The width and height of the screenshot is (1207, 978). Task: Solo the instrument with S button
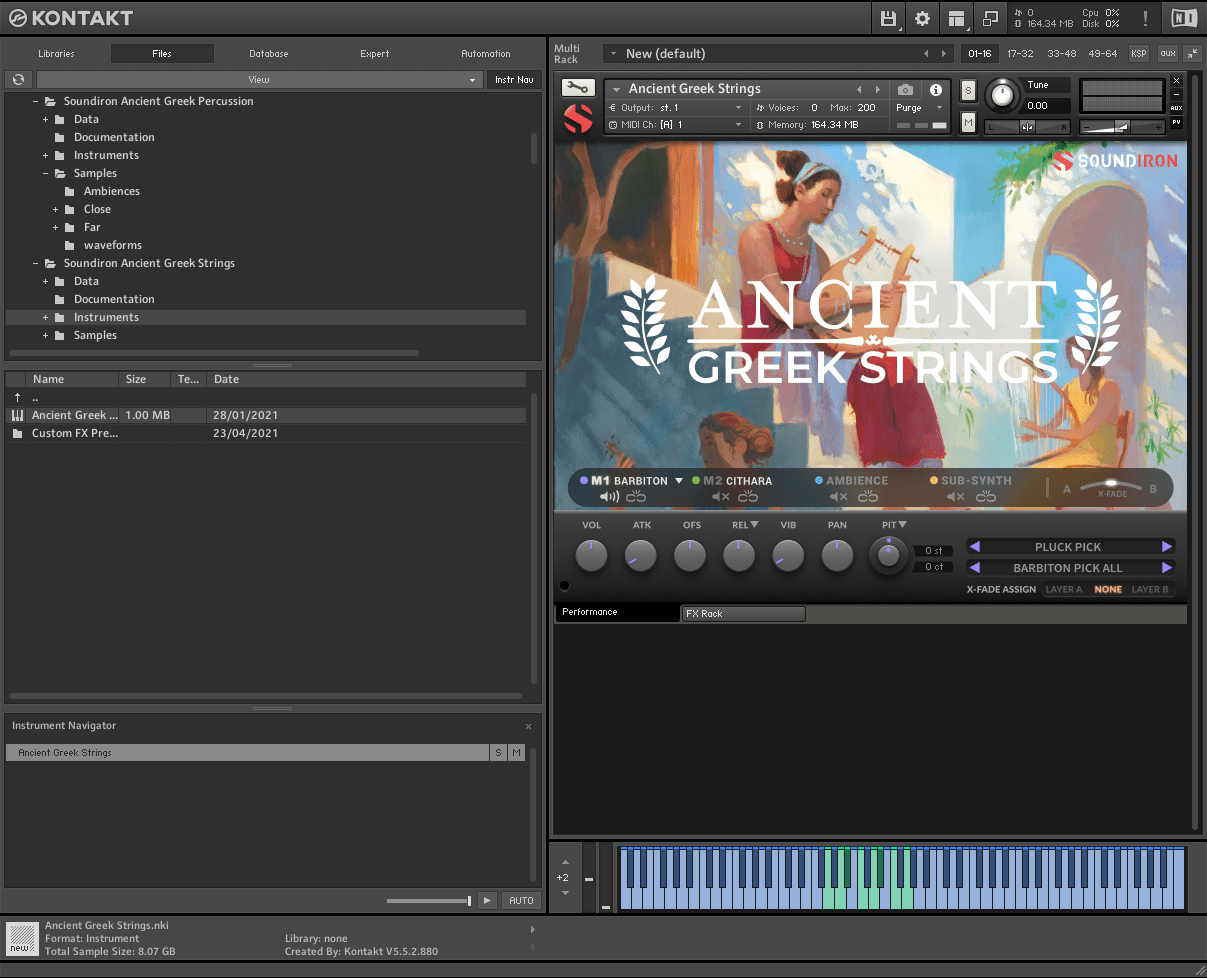point(968,90)
